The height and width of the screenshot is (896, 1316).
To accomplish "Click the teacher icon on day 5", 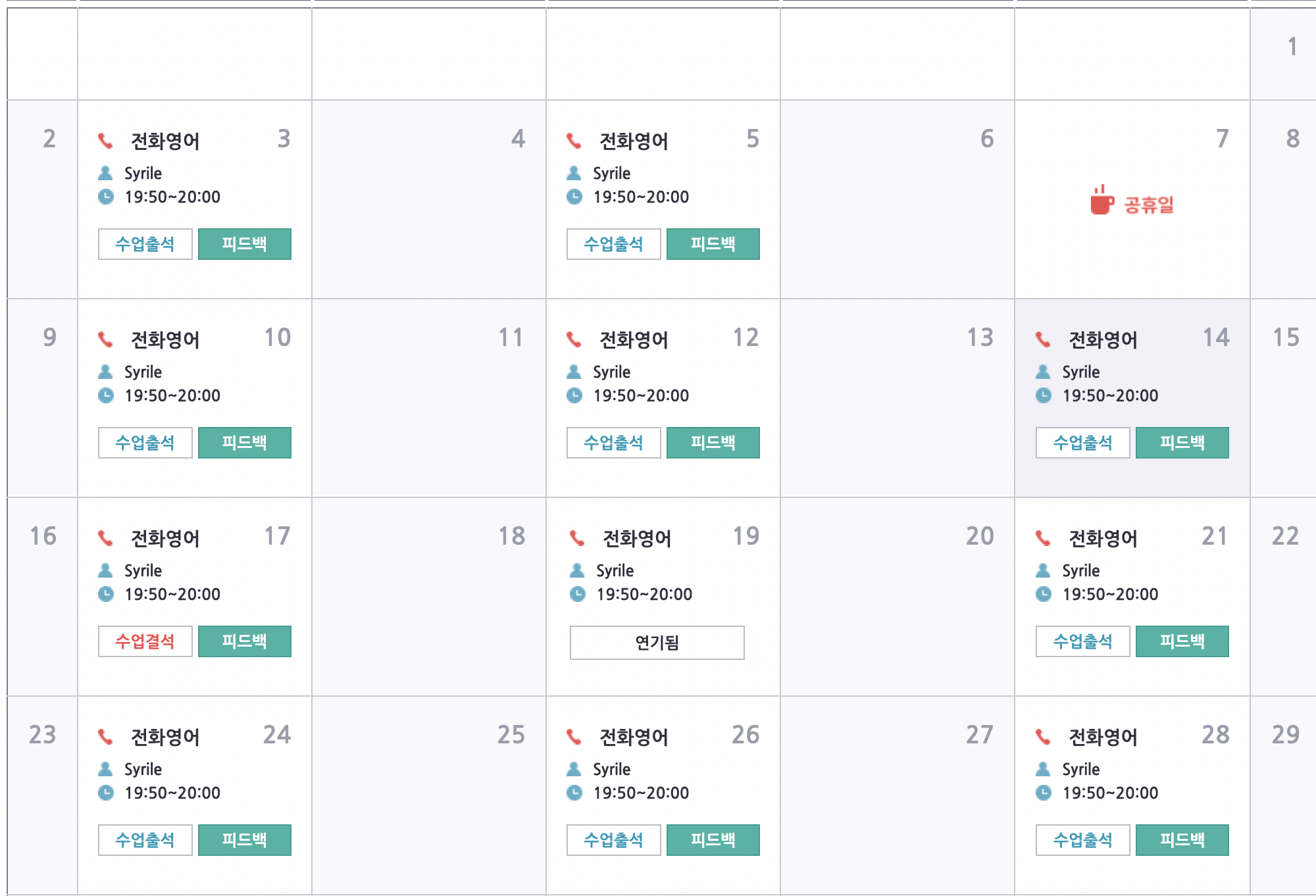I will point(574,173).
